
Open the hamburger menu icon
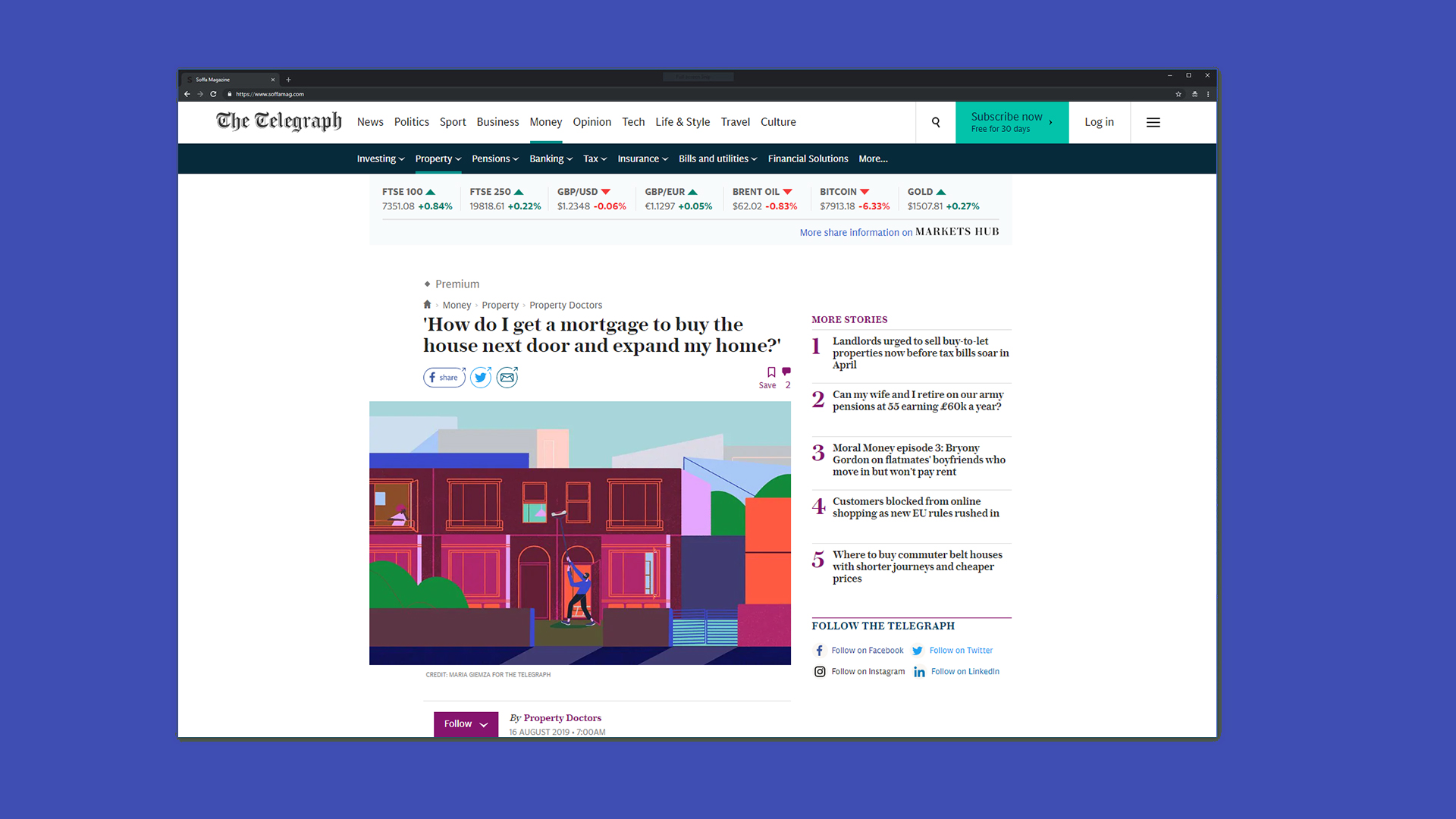[x=1153, y=122]
